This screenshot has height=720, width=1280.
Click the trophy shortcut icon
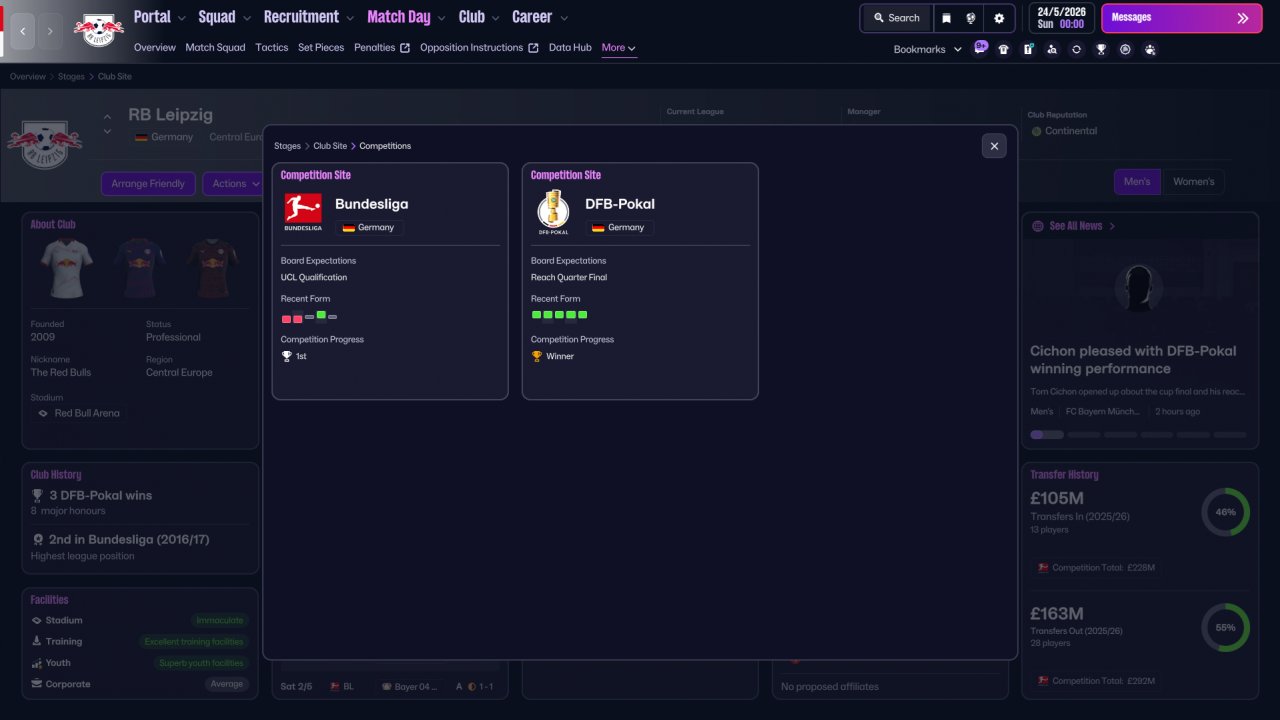pos(1101,49)
